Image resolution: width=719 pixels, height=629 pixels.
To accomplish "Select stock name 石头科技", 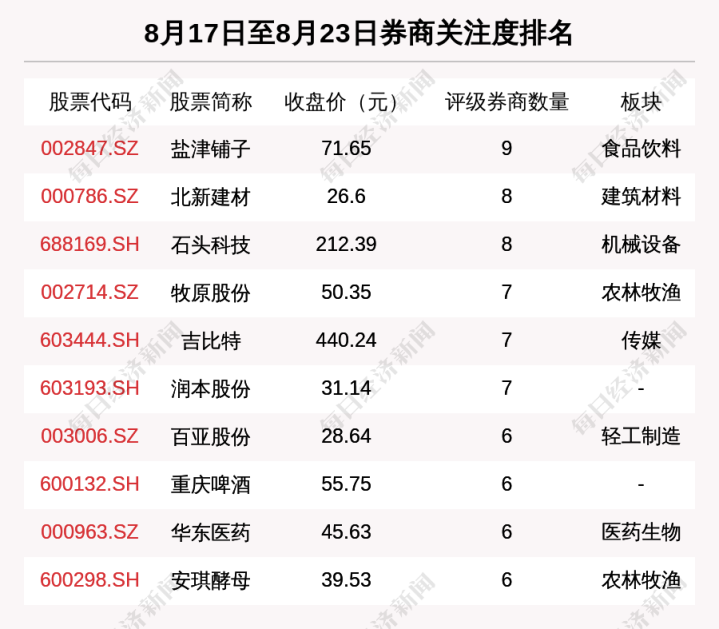I will 211,245.
